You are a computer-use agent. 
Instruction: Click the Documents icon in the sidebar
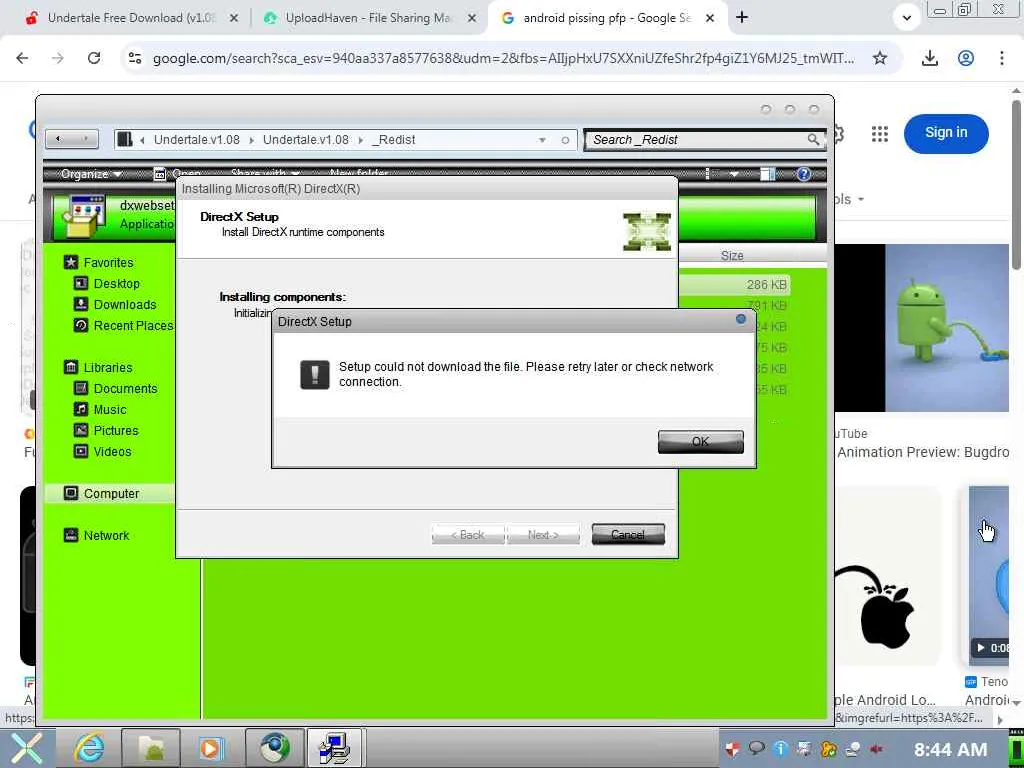(x=81, y=388)
